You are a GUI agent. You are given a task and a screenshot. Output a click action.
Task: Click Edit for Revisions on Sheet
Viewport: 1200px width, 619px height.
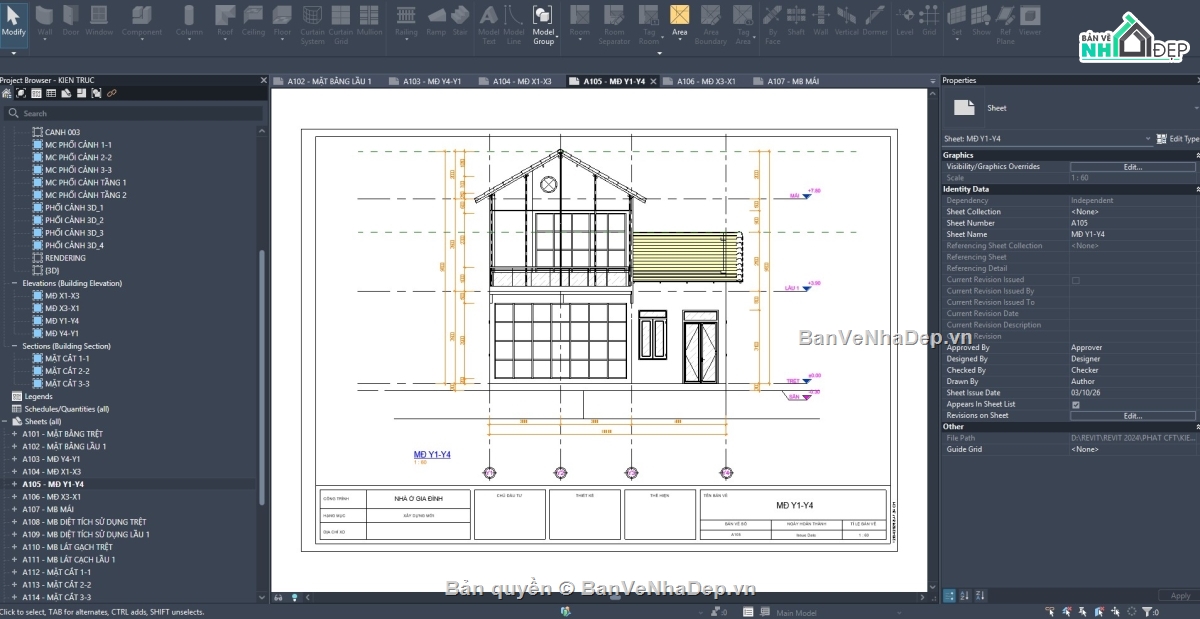click(1133, 415)
